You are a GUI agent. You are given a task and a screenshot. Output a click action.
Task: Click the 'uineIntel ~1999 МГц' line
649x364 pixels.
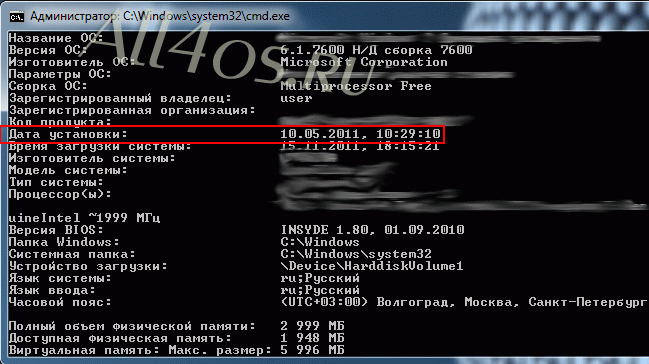pos(84,218)
